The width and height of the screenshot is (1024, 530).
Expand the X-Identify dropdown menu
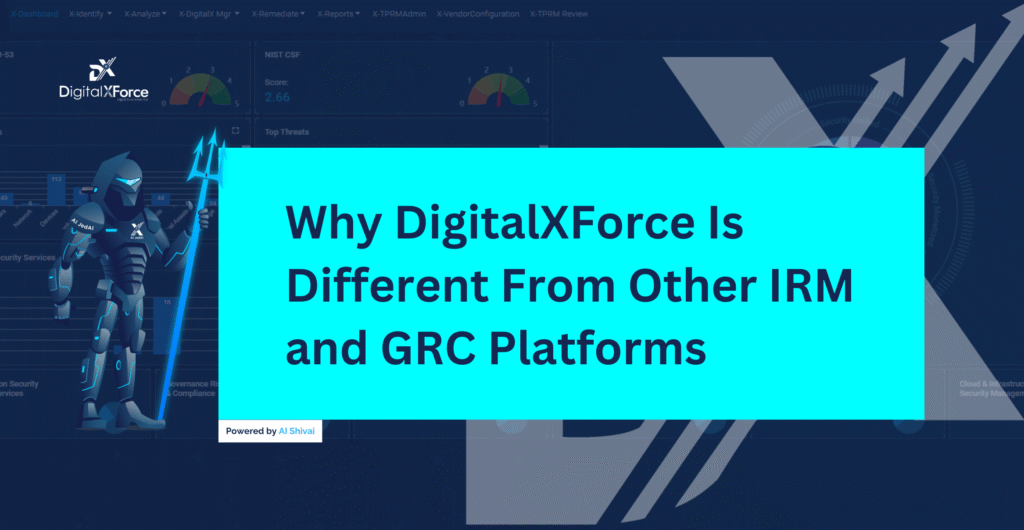[x=90, y=14]
